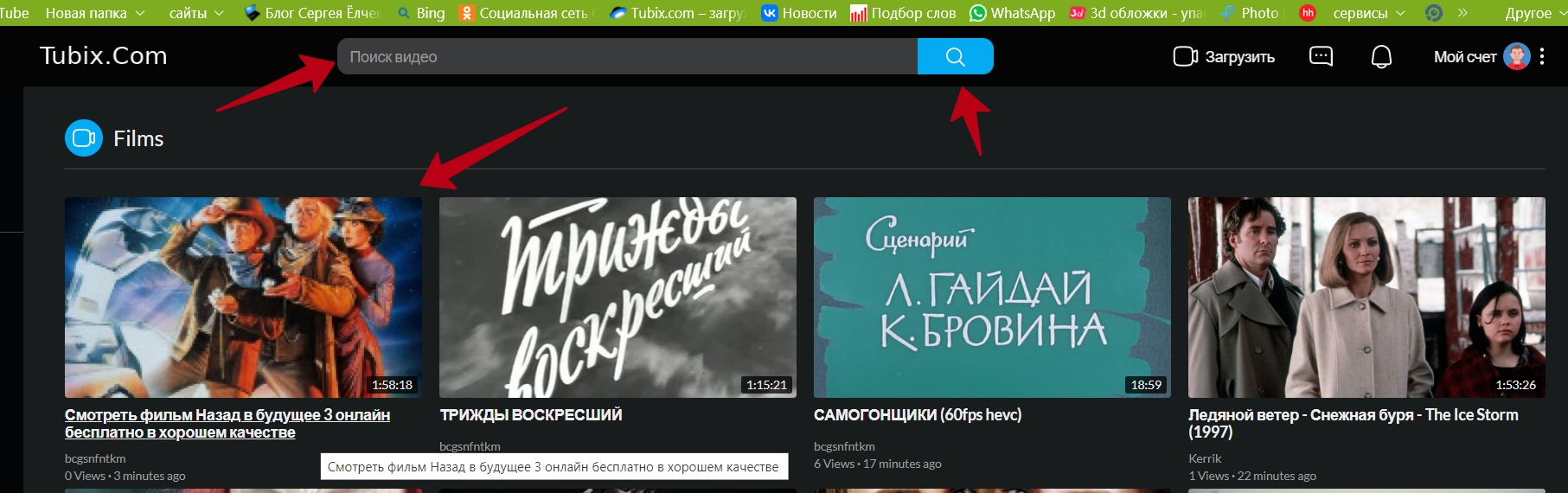Click the Ледяной ветер - Снежная буря title

coord(1354,424)
